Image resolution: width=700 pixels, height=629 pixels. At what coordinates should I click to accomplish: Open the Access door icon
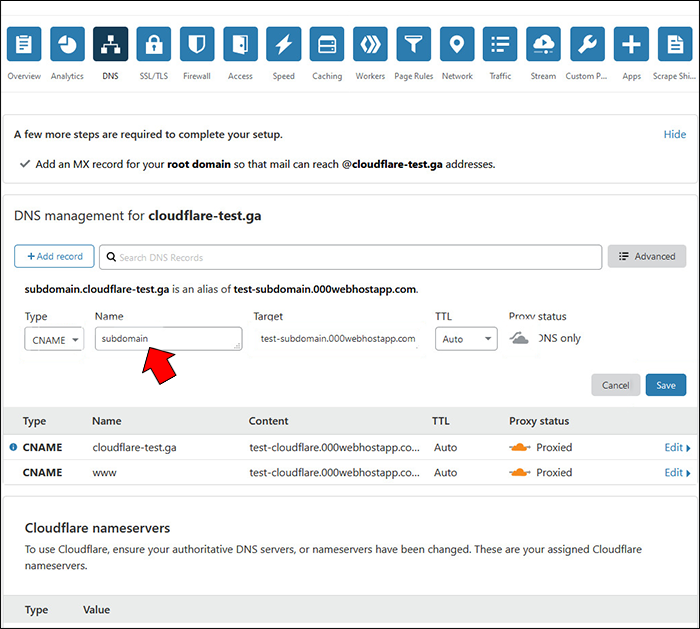(241, 44)
